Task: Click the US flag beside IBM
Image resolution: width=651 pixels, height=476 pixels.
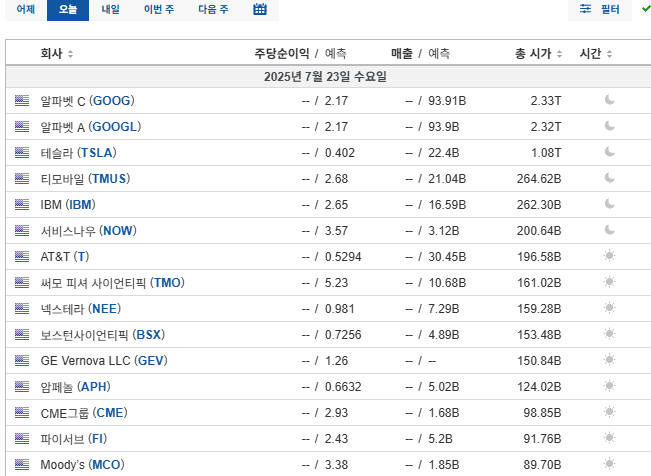Action: click(22, 204)
